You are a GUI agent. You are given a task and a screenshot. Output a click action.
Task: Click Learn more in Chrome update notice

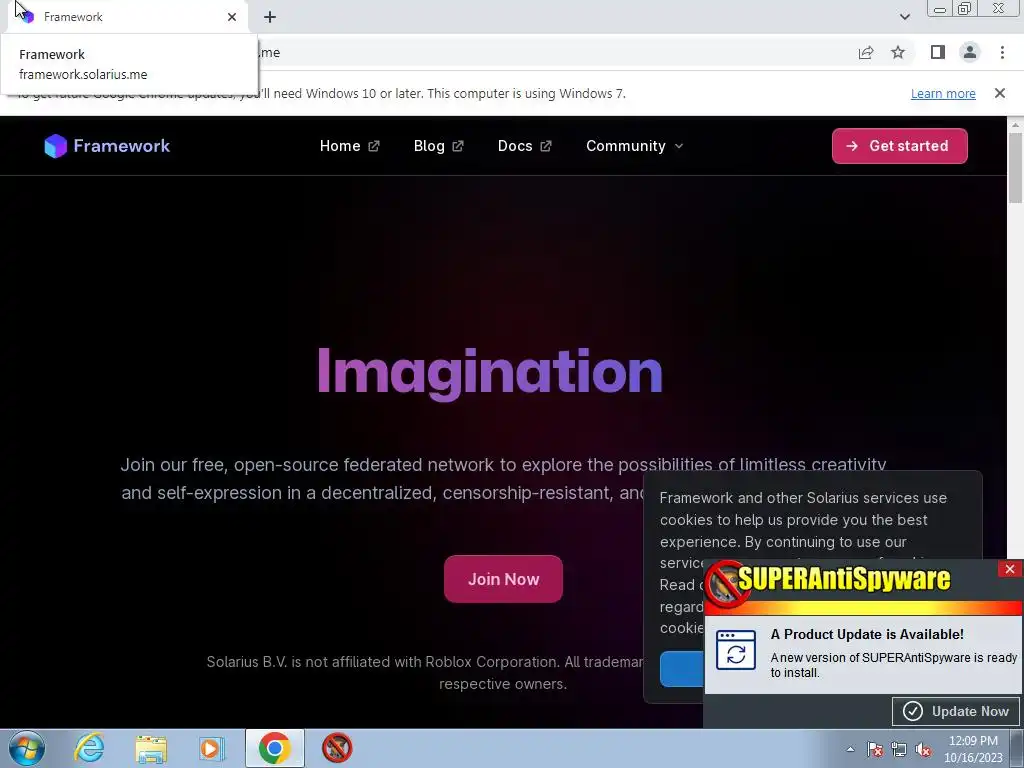(943, 93)
